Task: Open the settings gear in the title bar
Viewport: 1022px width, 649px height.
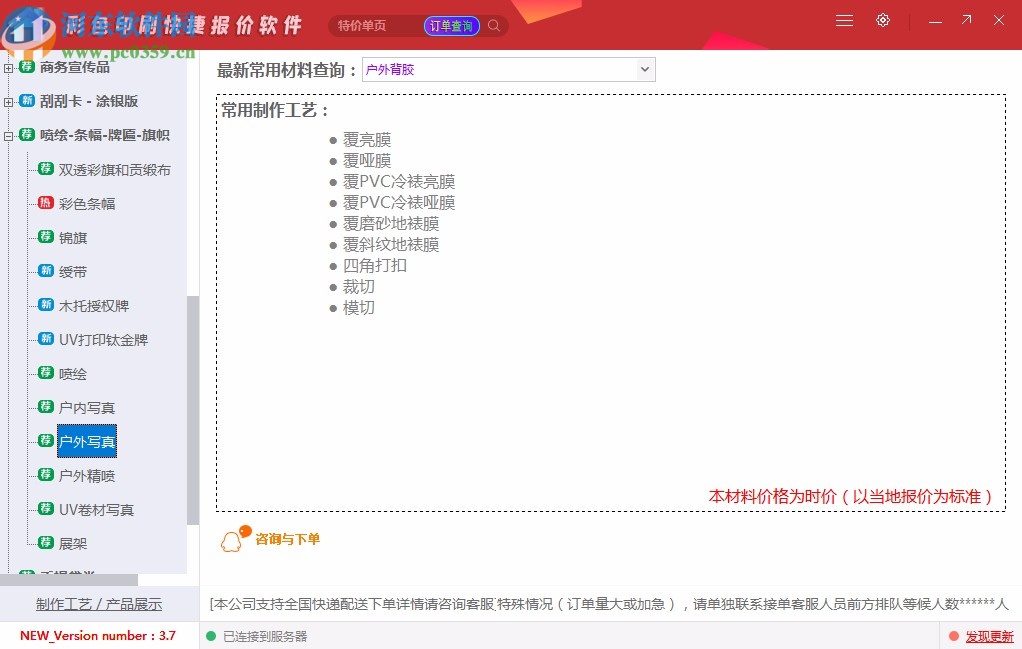Action: (882, 20)
